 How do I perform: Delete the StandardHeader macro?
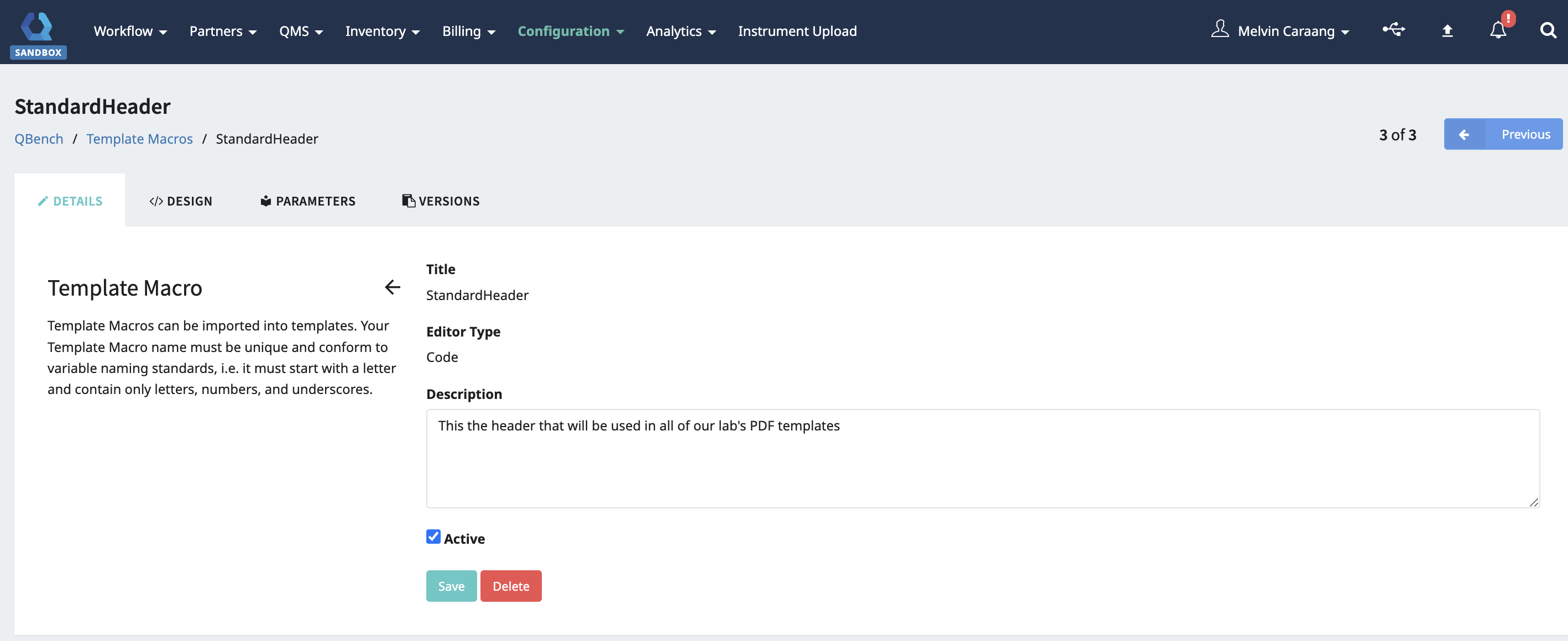511,586
